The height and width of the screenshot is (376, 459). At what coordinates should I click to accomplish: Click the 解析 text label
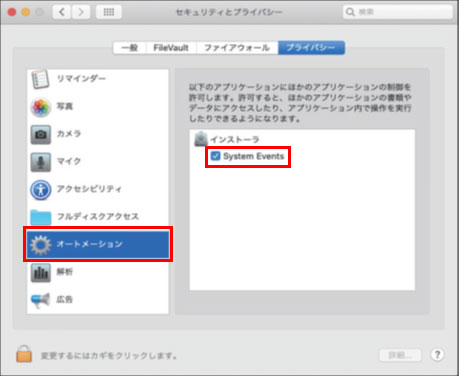[64, 272]
